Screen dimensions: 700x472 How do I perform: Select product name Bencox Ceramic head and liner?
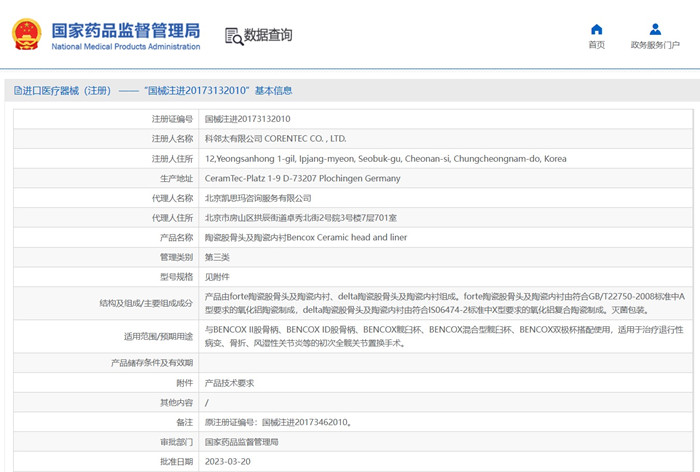(x=306, y=238)
